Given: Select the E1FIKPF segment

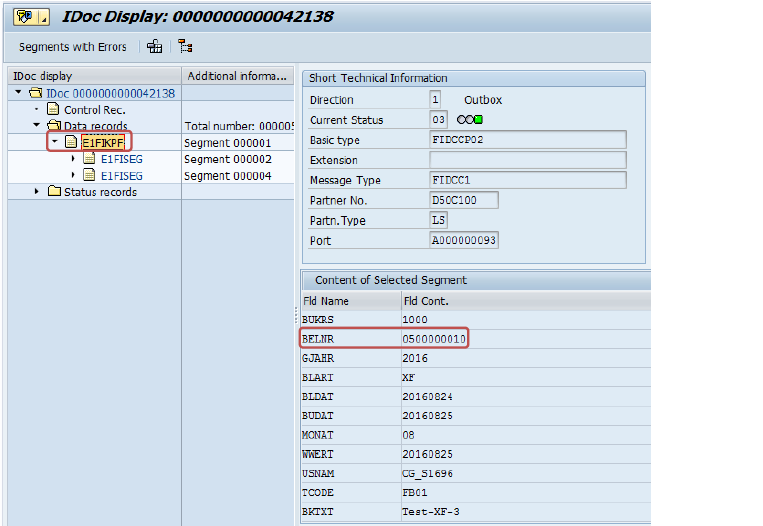Looking at the screenshot, I should coord(102,142).
